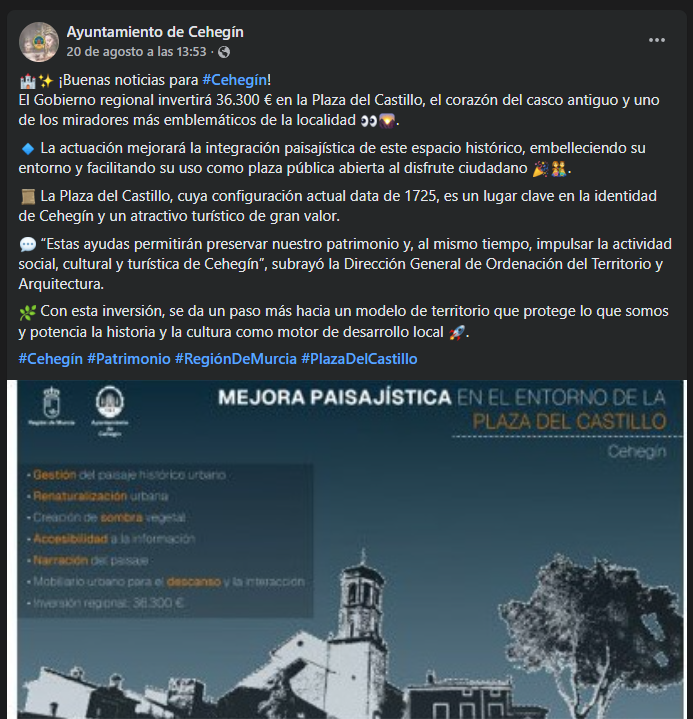Click the scroll emoji before La Plaza
693x719 pixels.
point(28,197)
